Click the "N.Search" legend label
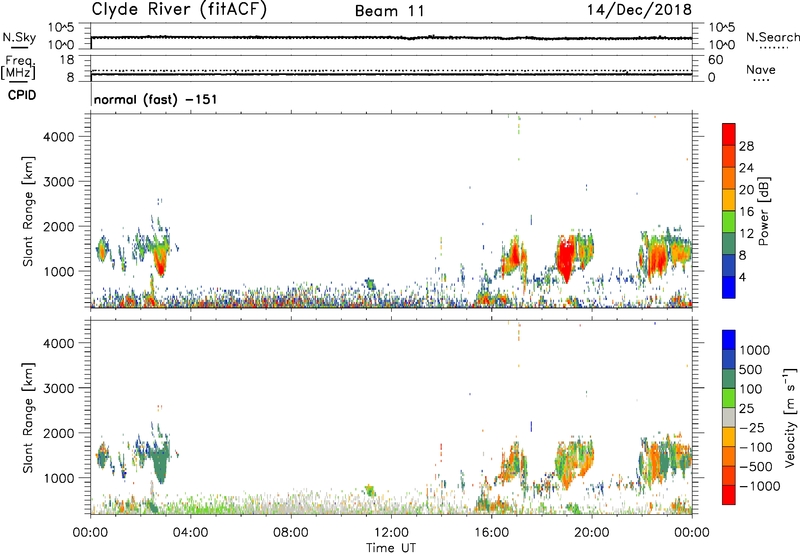The height and width of the screenshot is (554, 800). (x=773, y=37)
